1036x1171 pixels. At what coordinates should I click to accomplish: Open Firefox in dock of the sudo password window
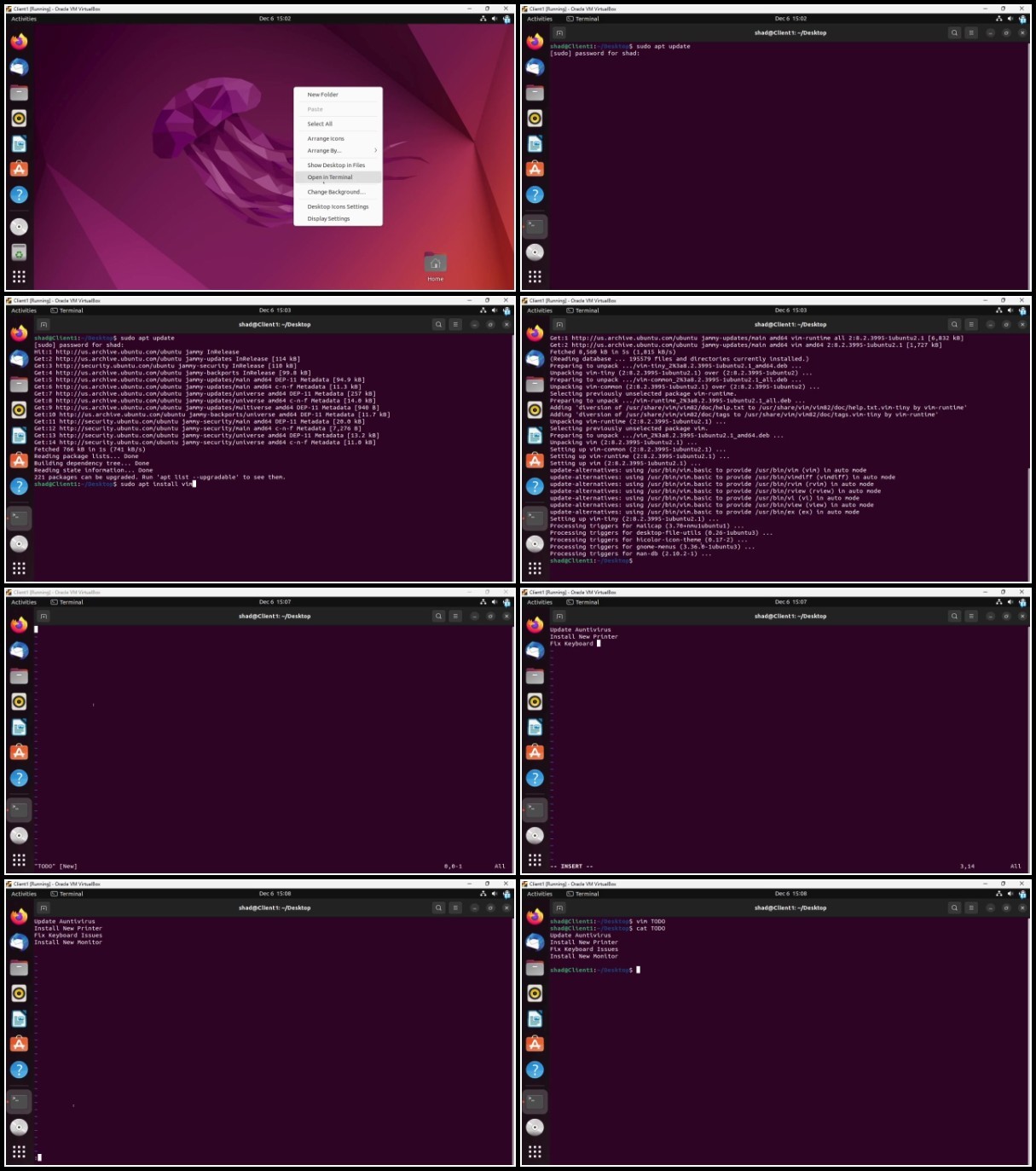click(535, 41)
